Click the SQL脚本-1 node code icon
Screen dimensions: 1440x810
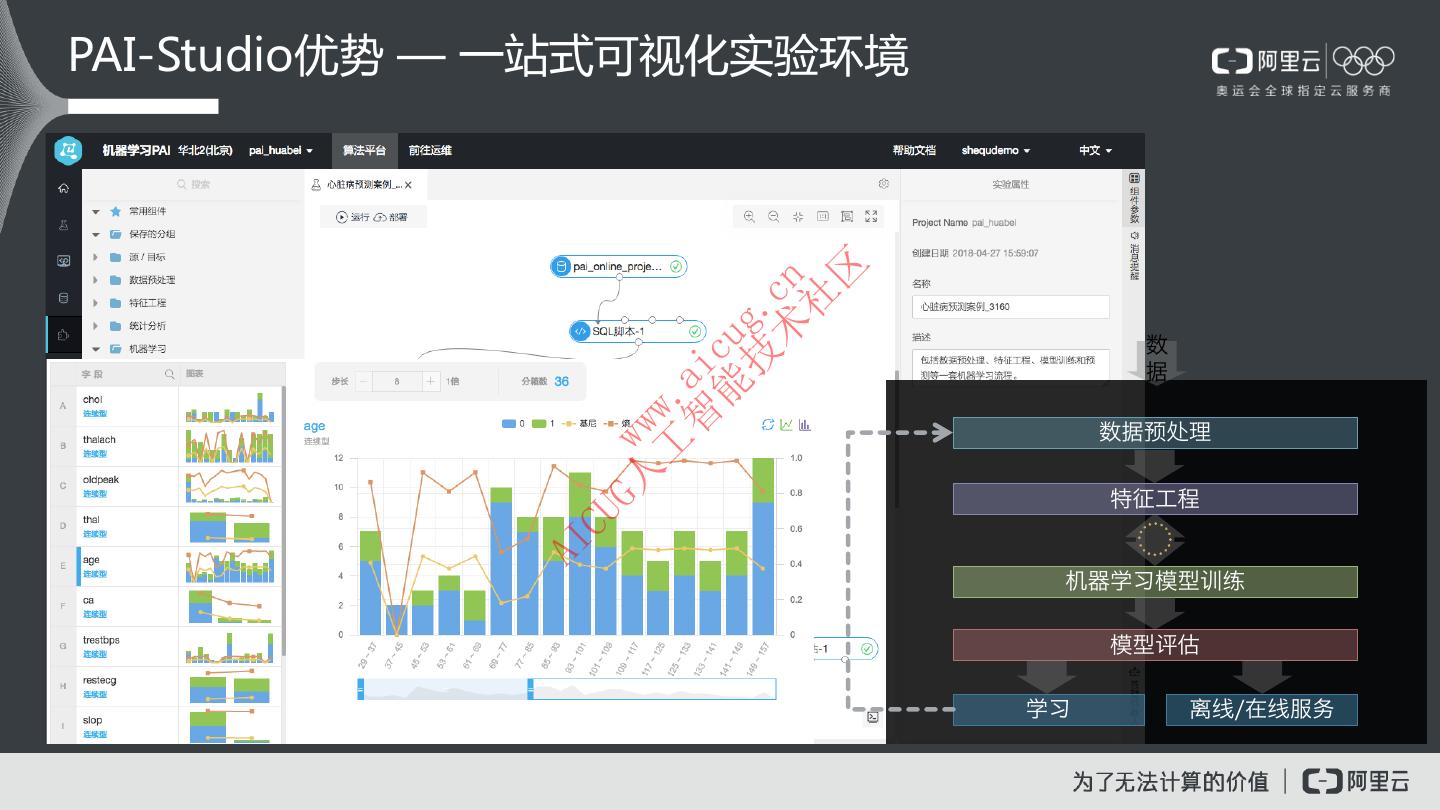click(x=580, y=331)
